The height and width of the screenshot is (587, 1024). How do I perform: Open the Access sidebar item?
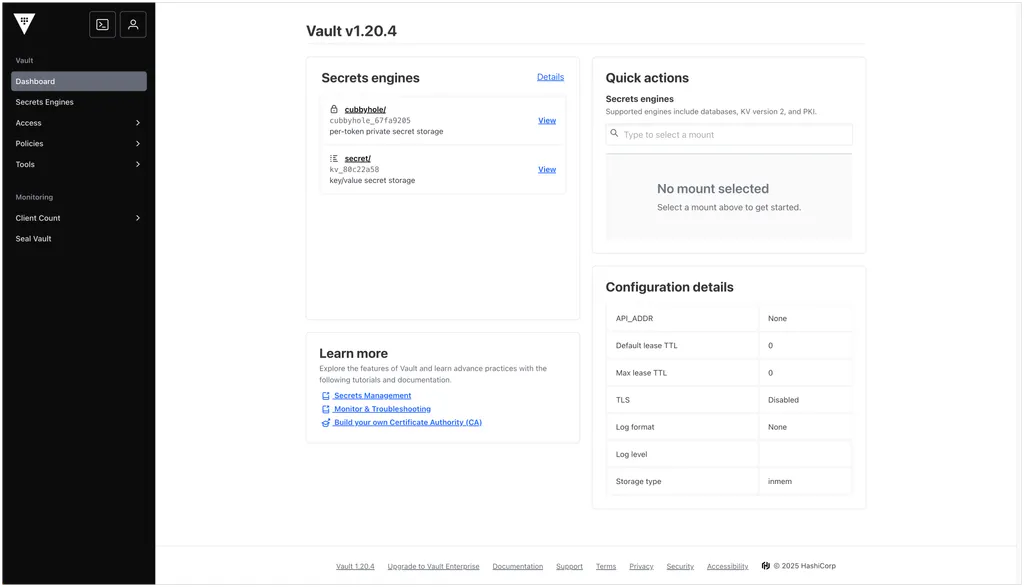[79, 123]
